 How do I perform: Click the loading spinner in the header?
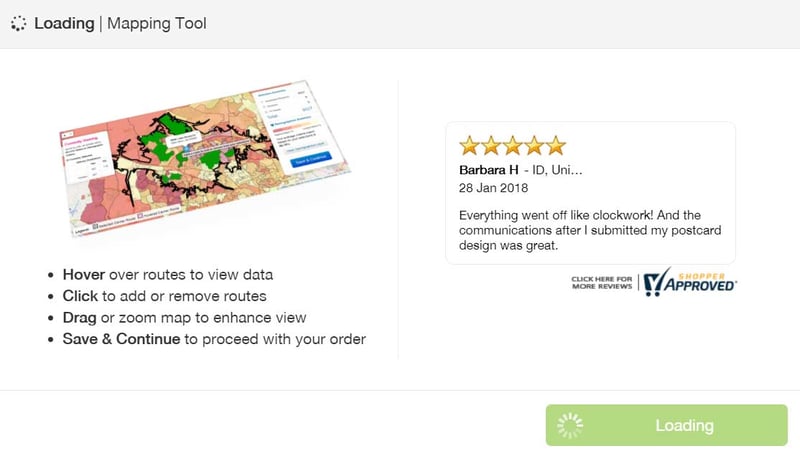[x=19, y=23]
